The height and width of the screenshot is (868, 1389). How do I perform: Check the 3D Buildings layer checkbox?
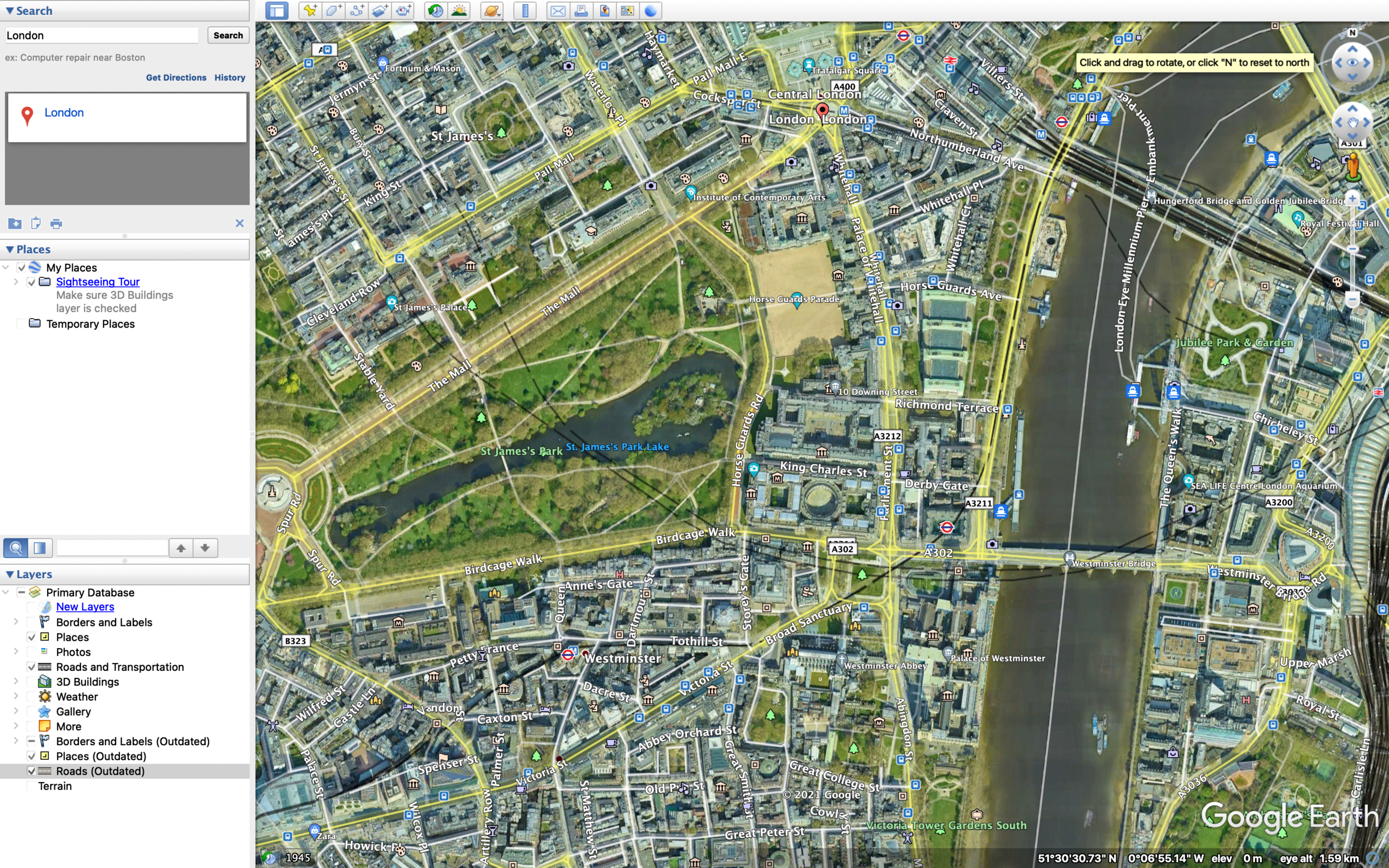(32, 682)
